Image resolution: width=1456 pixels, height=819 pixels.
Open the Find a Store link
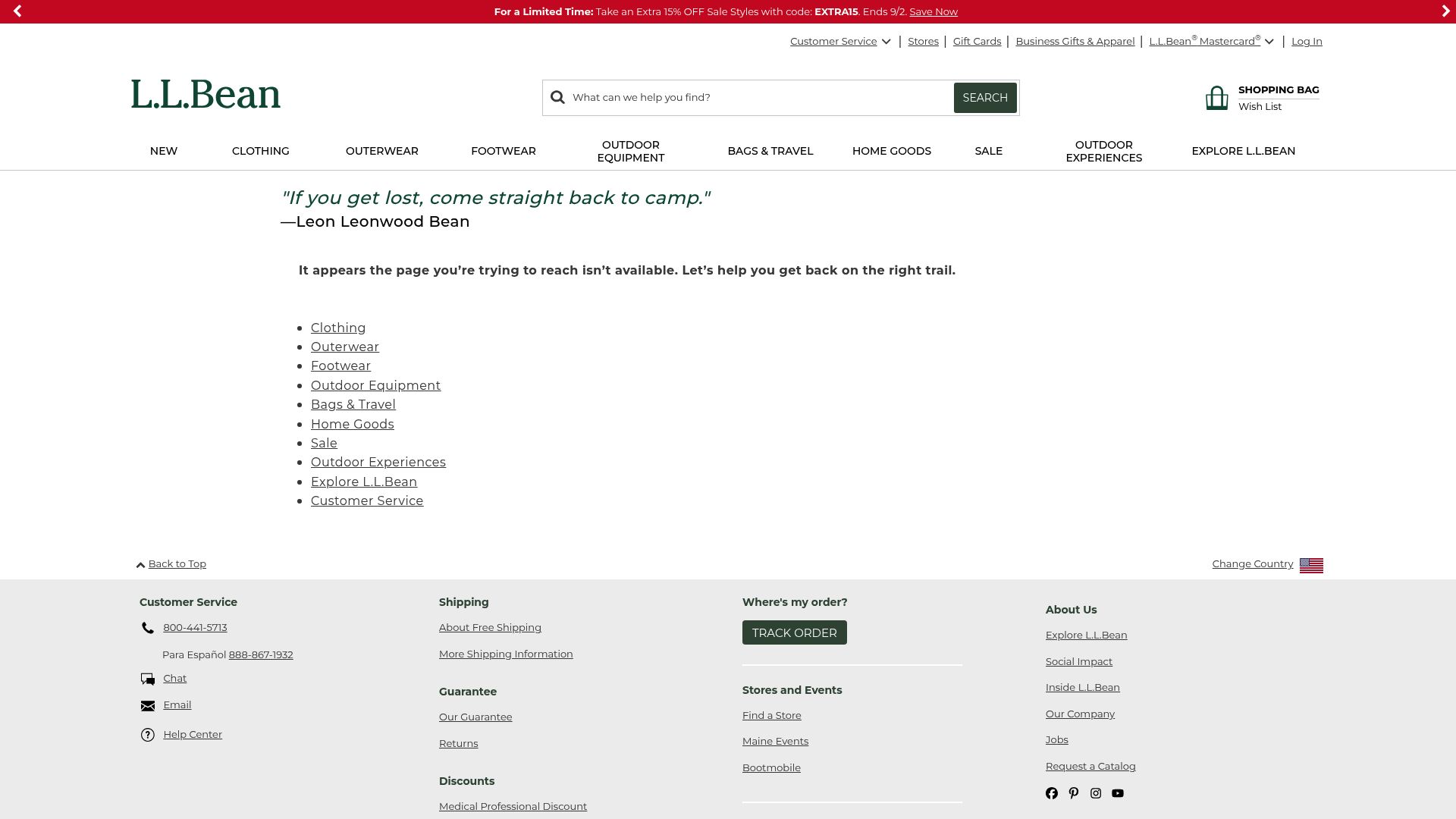tap(772, 716)
